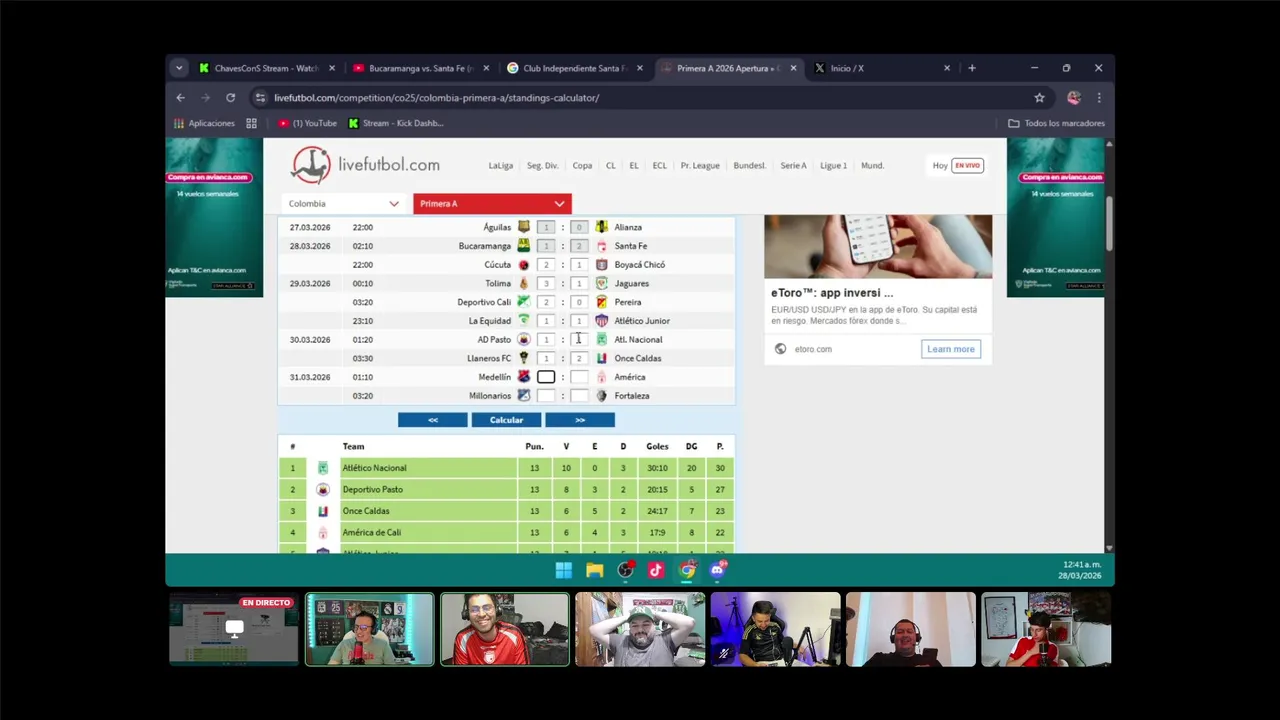This screenshot has height=720, width=1280.
Task: Open América de Cali in the standings table
Action: click(372, 533)
